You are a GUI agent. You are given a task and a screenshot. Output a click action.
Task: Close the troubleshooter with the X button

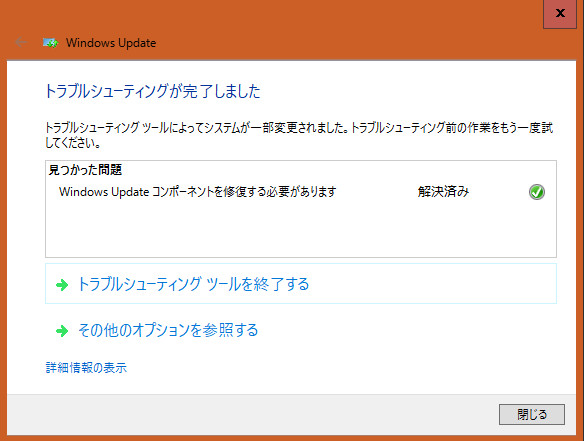pos(560,13)
